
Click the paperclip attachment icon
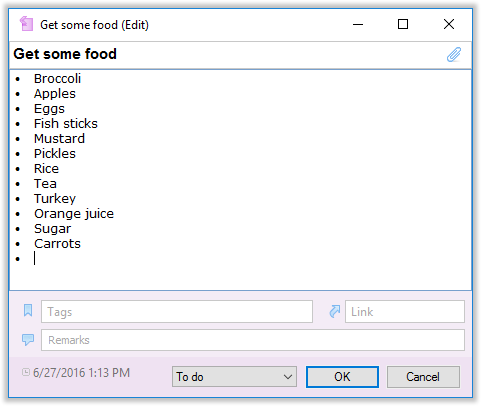[x=454, y=55]
